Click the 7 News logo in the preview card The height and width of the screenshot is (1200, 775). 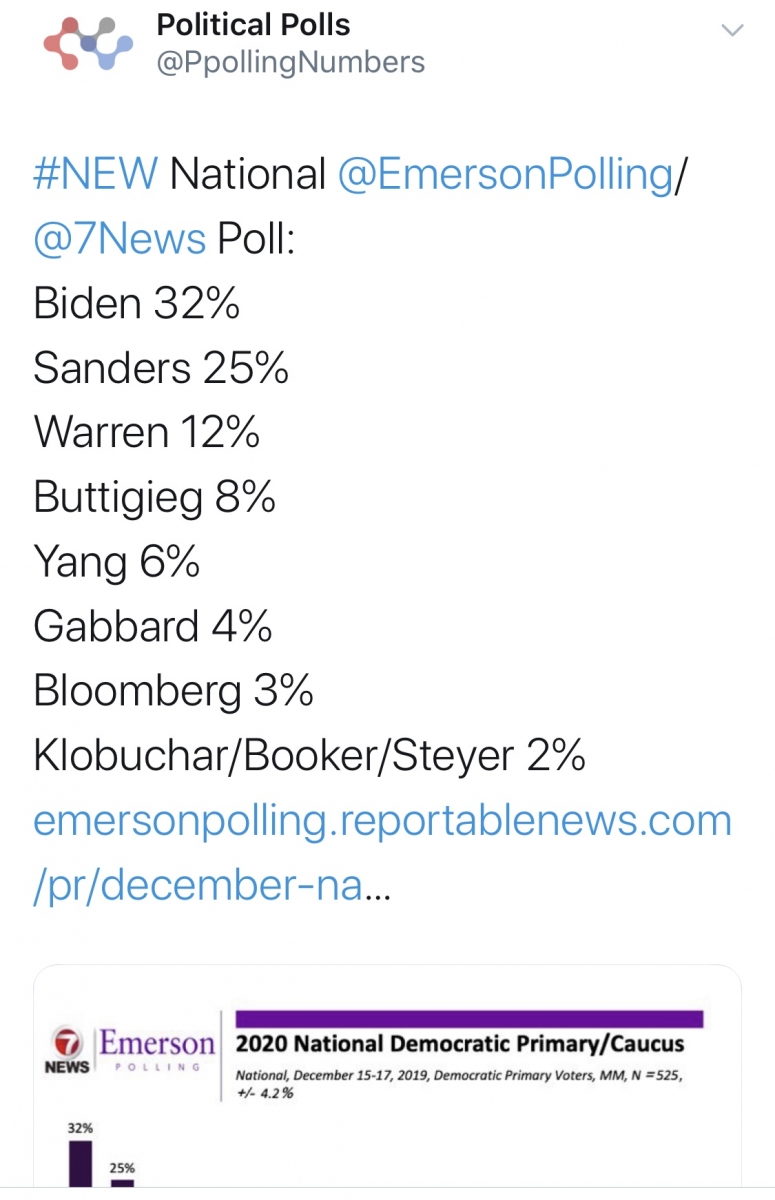coord(68,1052)
